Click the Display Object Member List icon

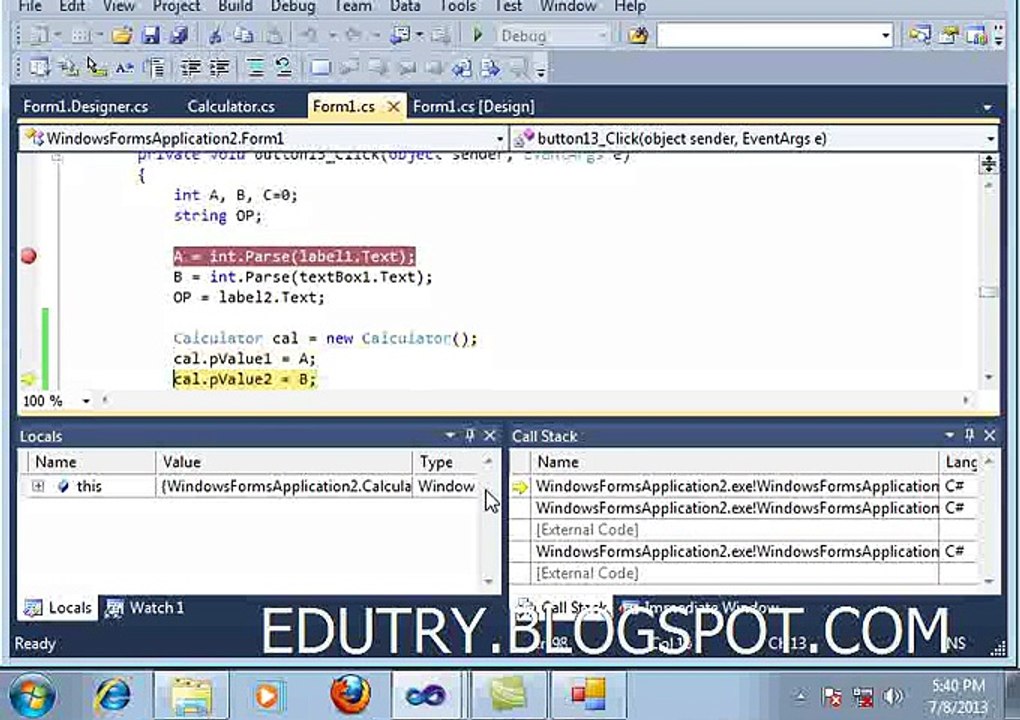(39, 67)
